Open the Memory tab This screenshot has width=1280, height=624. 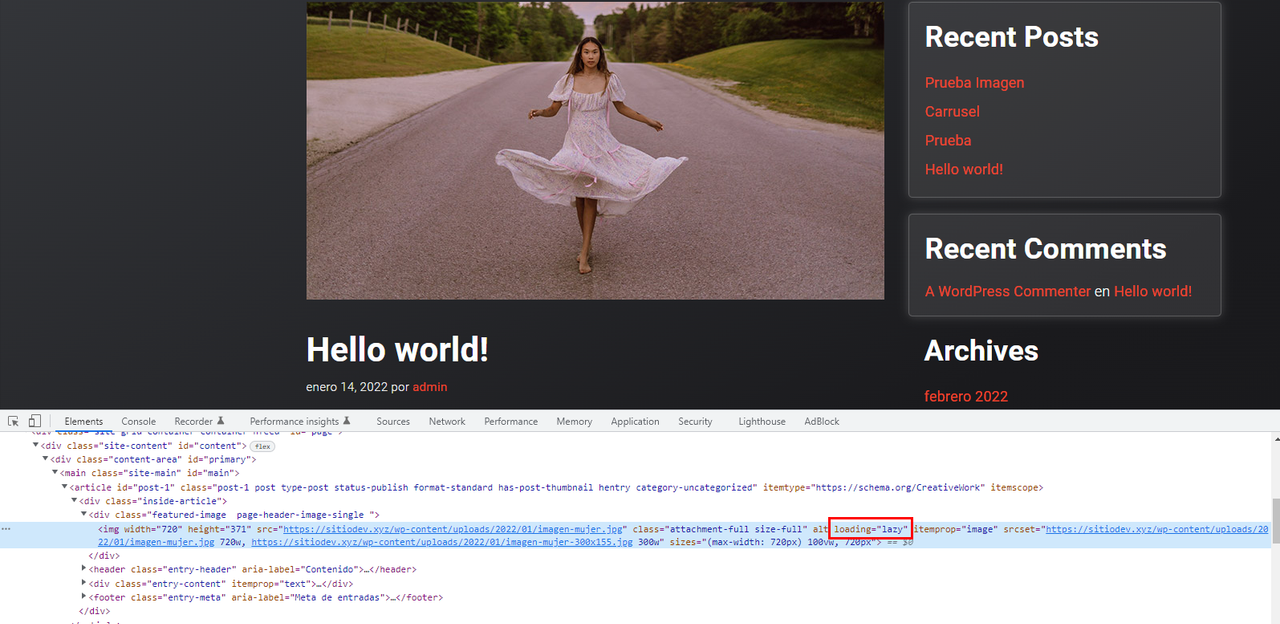pos(574,421)
